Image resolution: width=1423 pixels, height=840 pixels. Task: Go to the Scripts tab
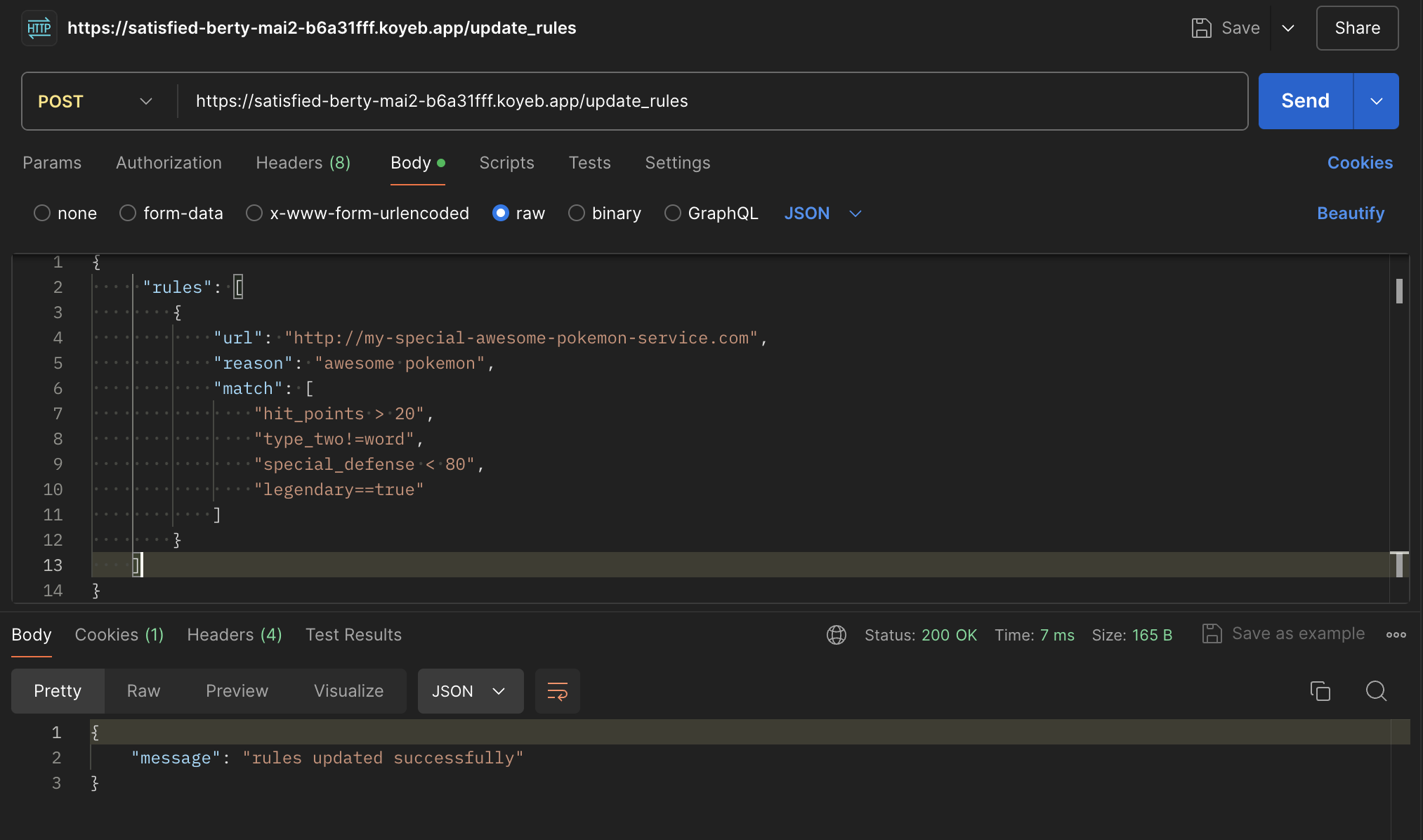pyautogui.click(x=506, y=163)
